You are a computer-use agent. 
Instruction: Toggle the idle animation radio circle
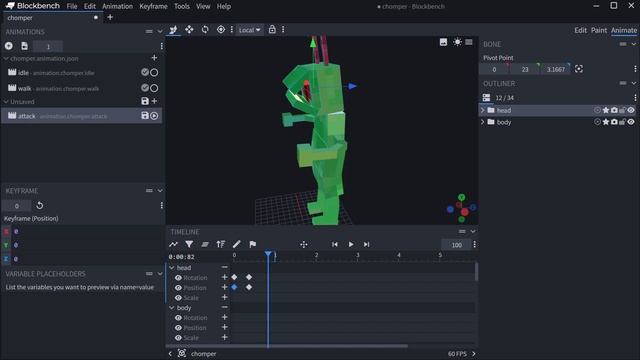(x=154, y=72)
